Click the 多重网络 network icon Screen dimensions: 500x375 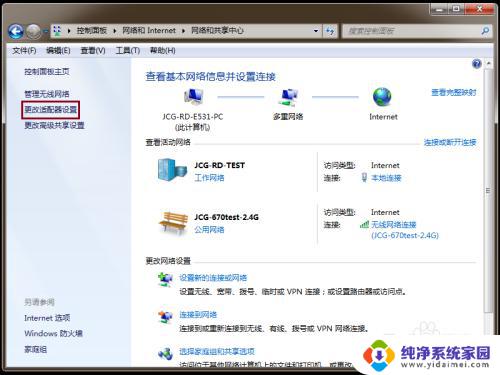coord(288,98)
